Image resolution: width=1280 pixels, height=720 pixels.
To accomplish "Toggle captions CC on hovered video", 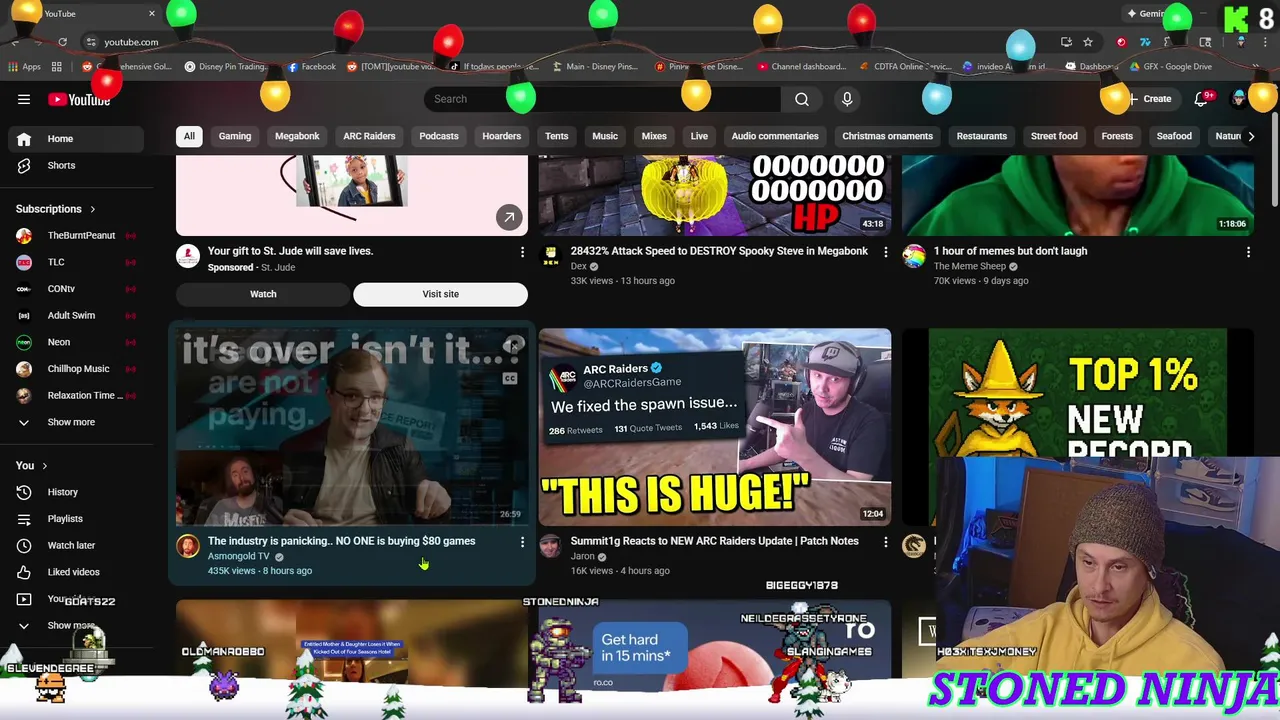I will coord(510,379).
